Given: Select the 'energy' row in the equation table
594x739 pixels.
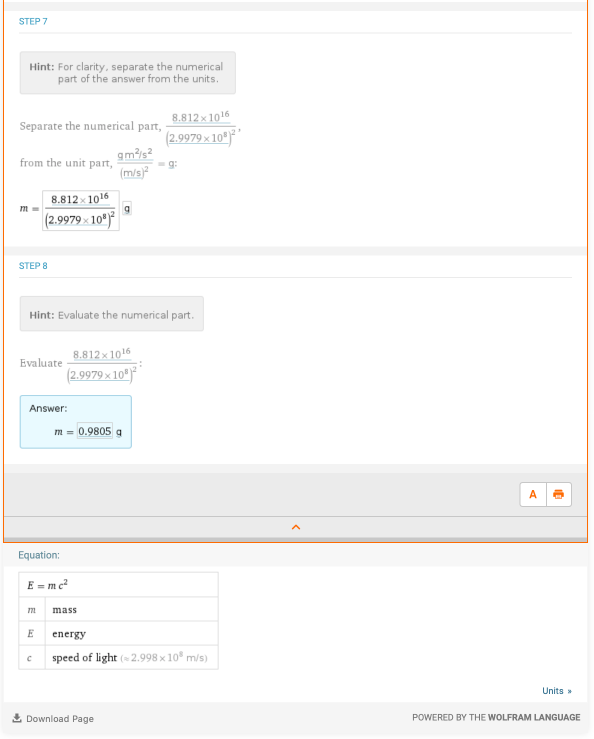Looking at the screenshot, I should pyautogui.click(x=118, y=633).
